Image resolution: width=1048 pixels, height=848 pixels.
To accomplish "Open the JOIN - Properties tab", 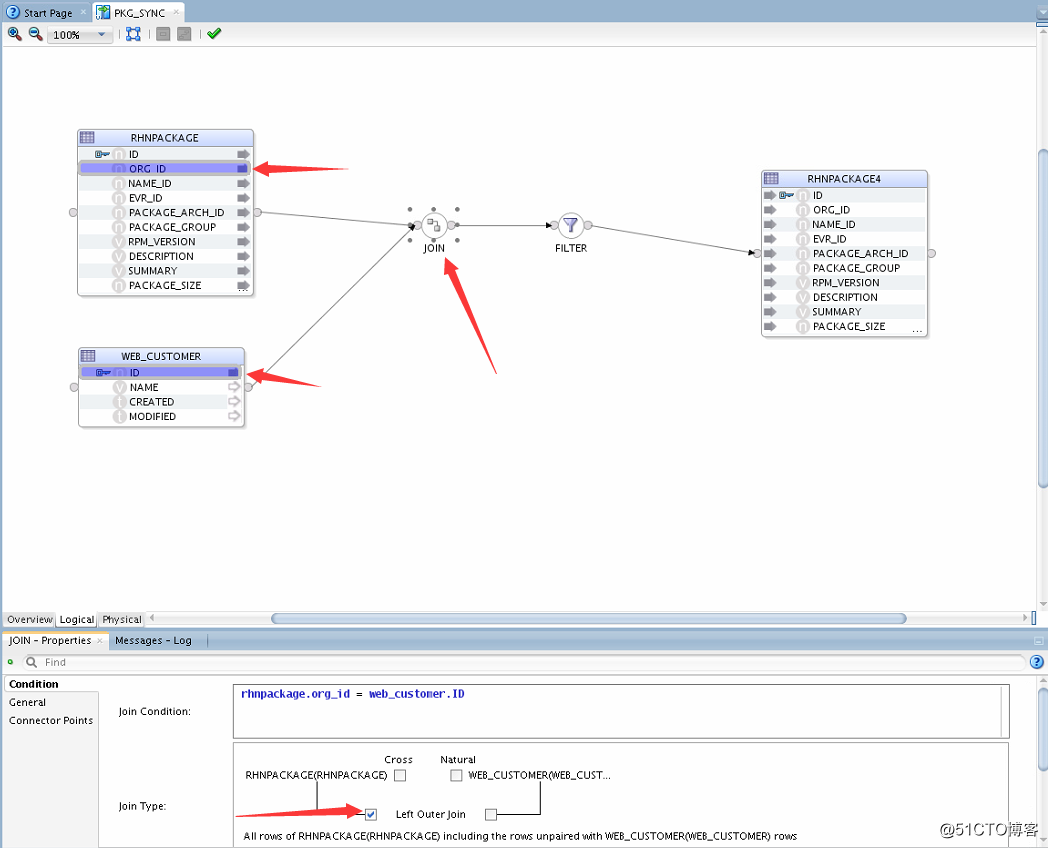I will coord(49,640).
